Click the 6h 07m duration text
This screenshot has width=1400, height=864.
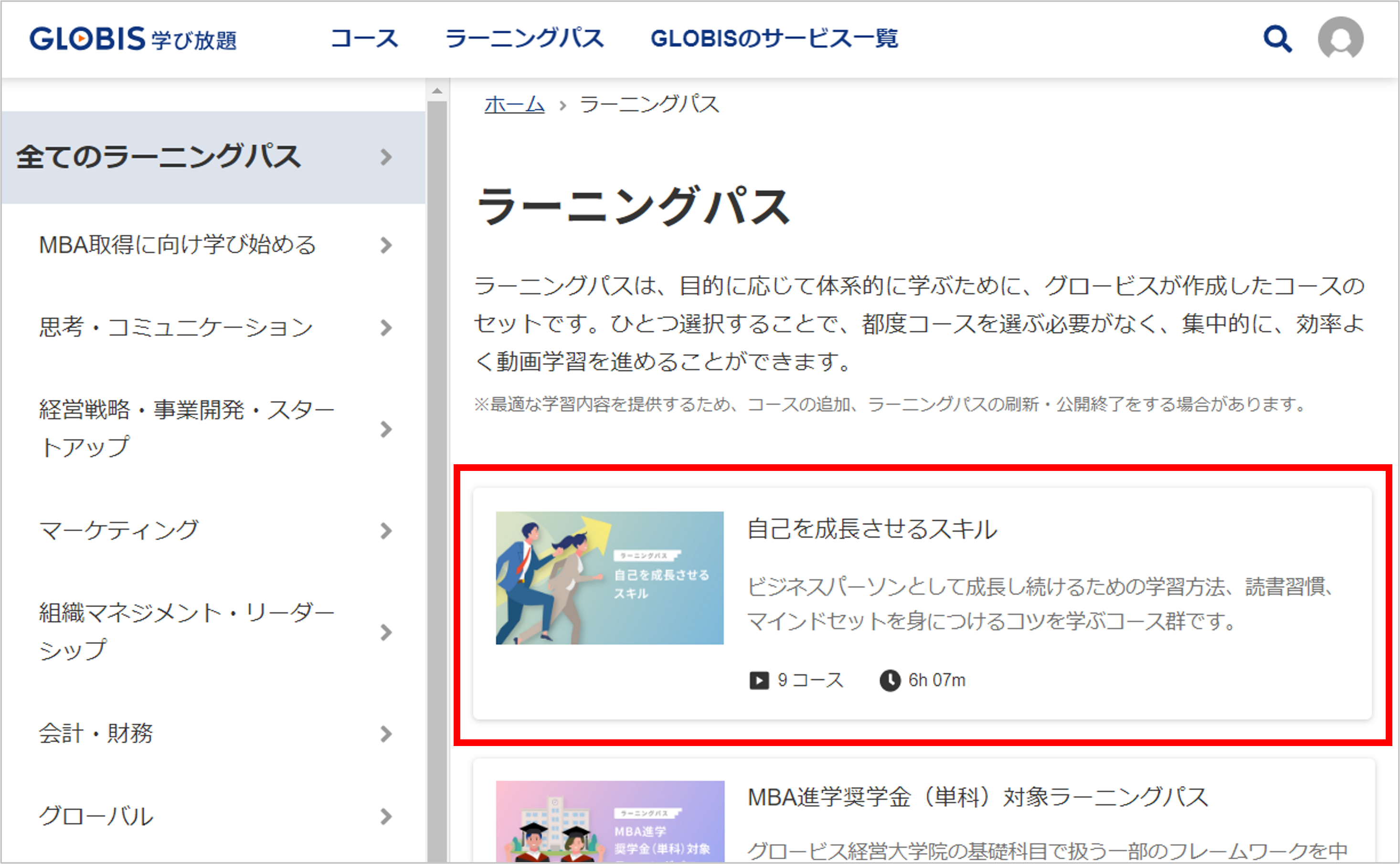pyautogui.click(x=937, y=681)
